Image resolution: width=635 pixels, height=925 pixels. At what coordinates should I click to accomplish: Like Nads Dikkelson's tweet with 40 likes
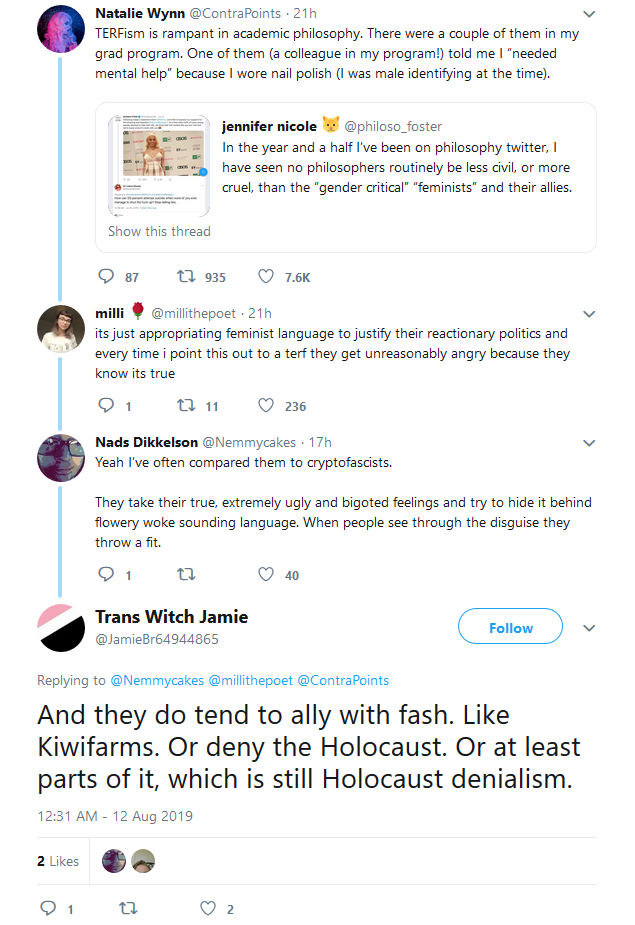click(266, 574)
